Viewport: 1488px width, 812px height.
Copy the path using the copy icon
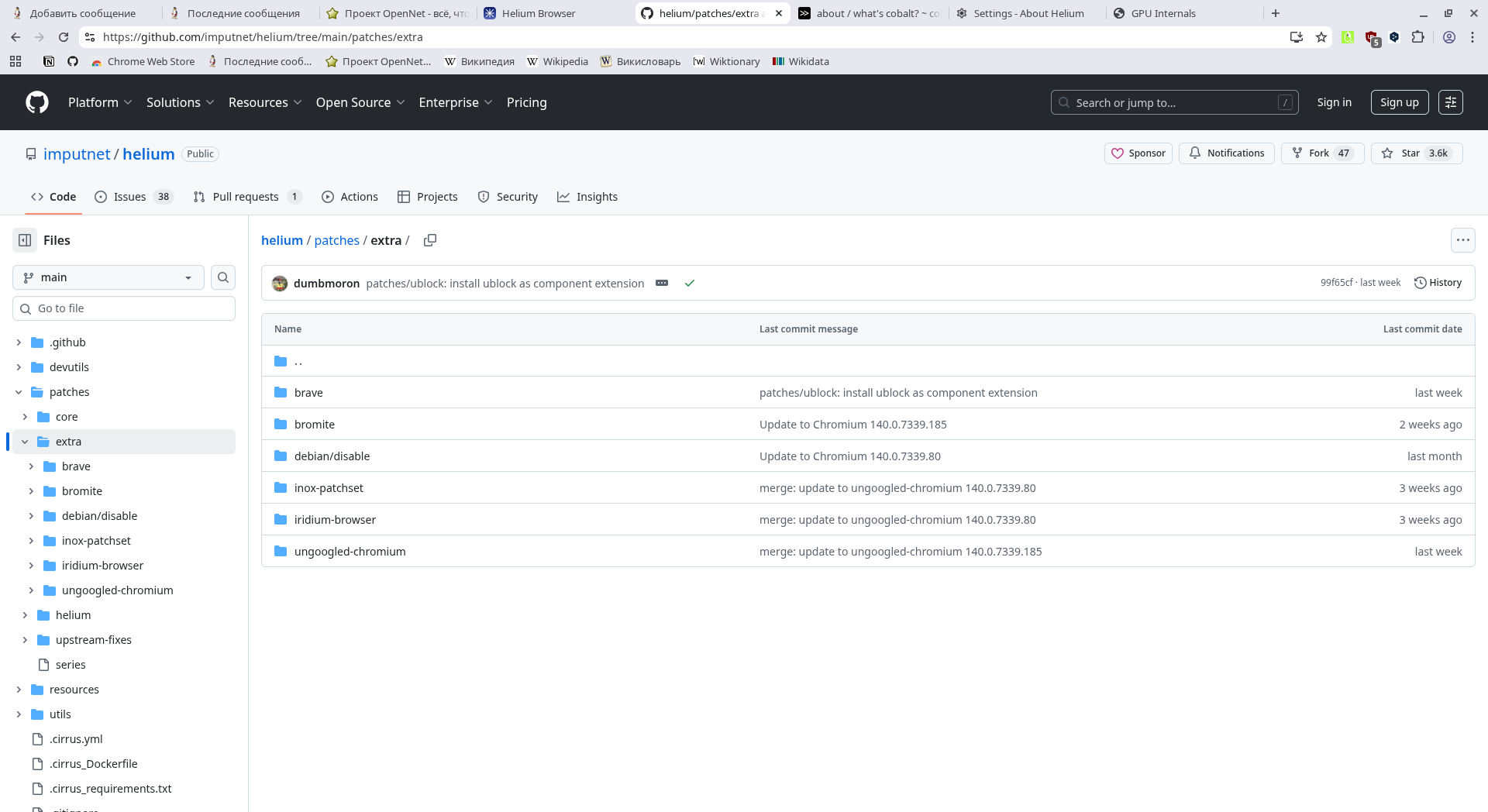click(x=430, y=240)
